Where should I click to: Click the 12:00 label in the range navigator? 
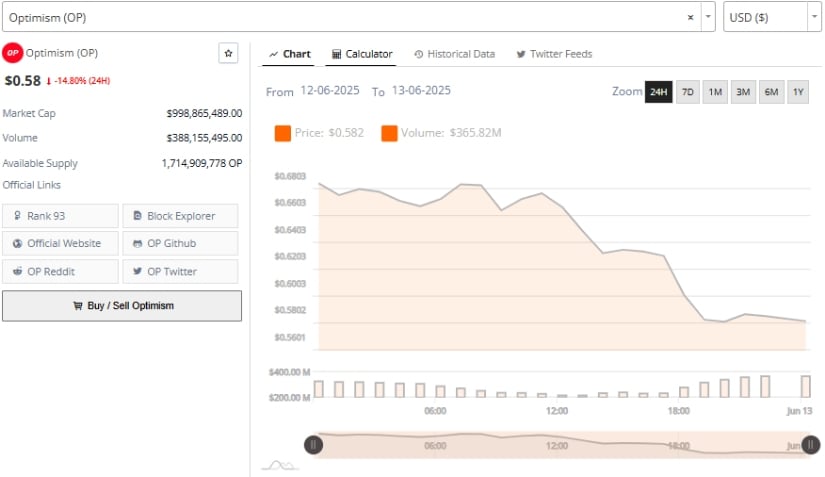point(557,446)
